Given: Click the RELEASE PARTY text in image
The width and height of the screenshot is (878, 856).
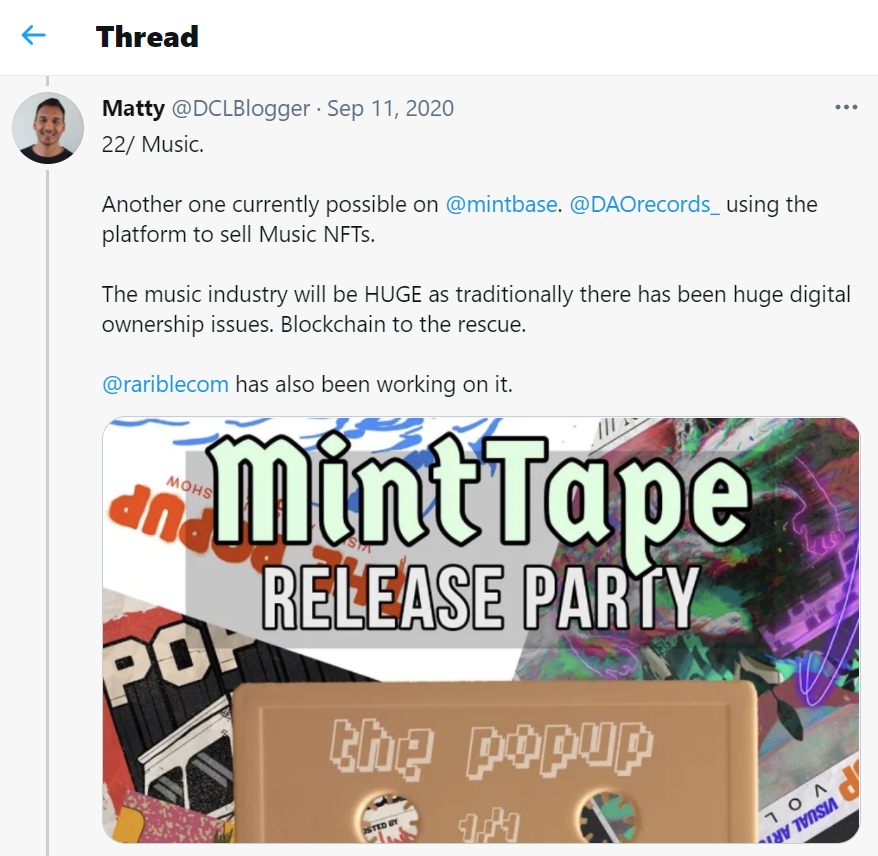Looking at the screenshot, I should tap(481, 597).
